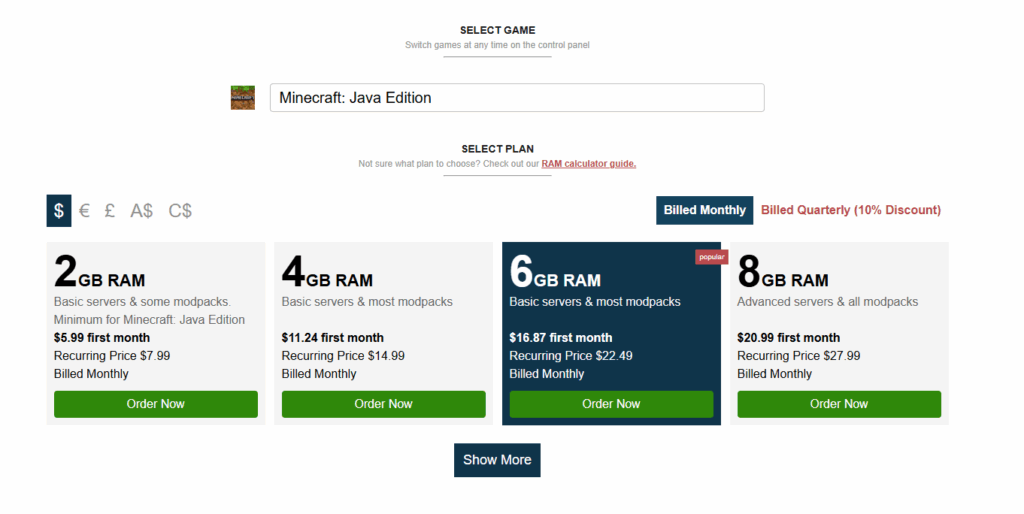Order the 2GB RAM plan

155,404
